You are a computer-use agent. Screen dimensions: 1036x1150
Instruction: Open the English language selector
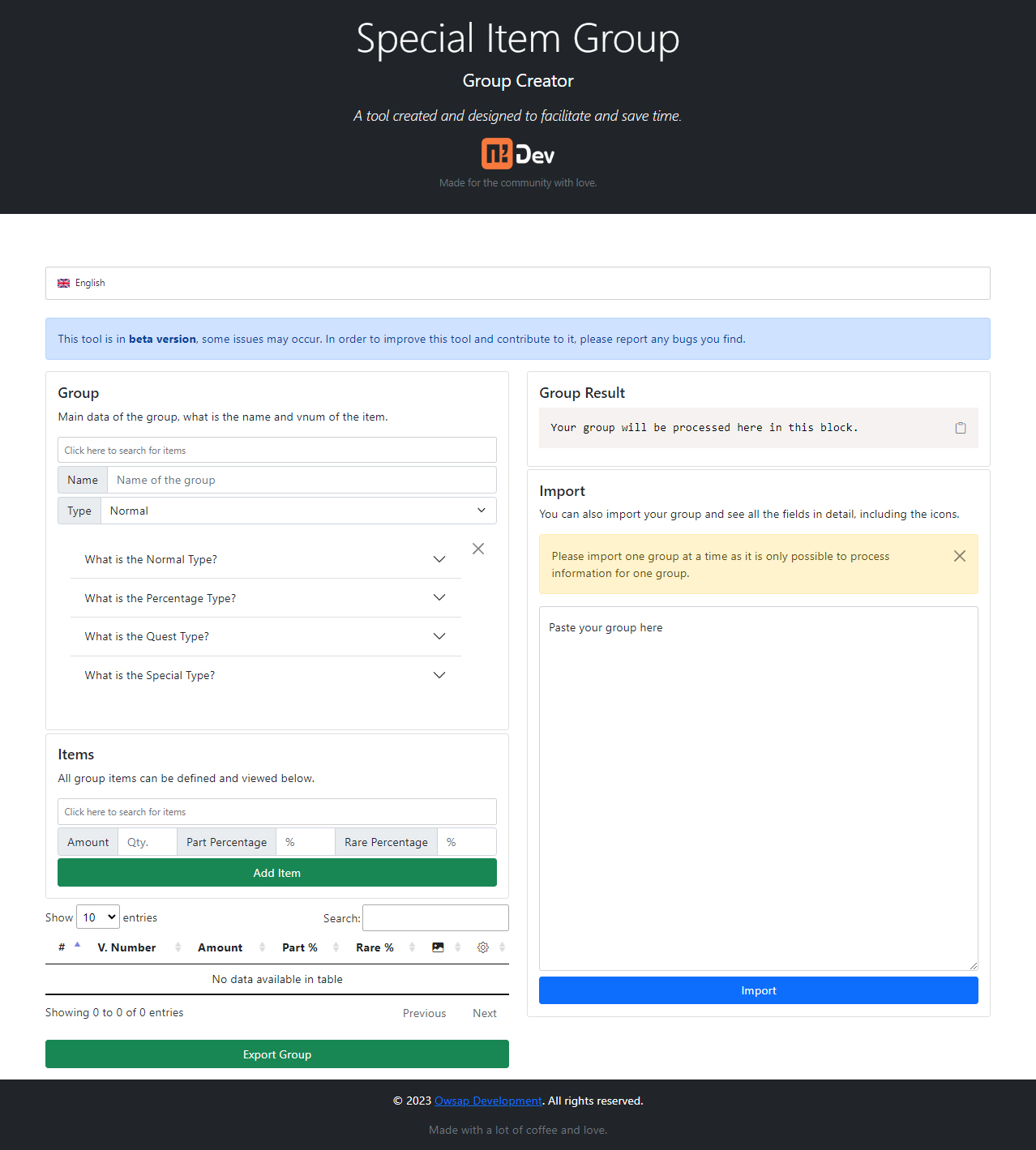point(518,283)
